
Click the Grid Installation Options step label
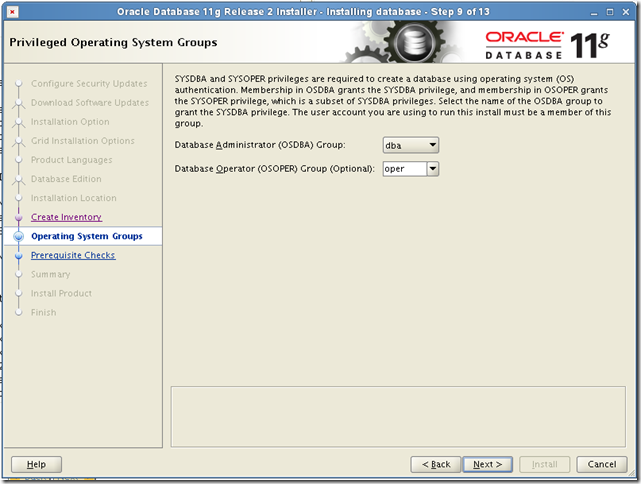[83, 141]
